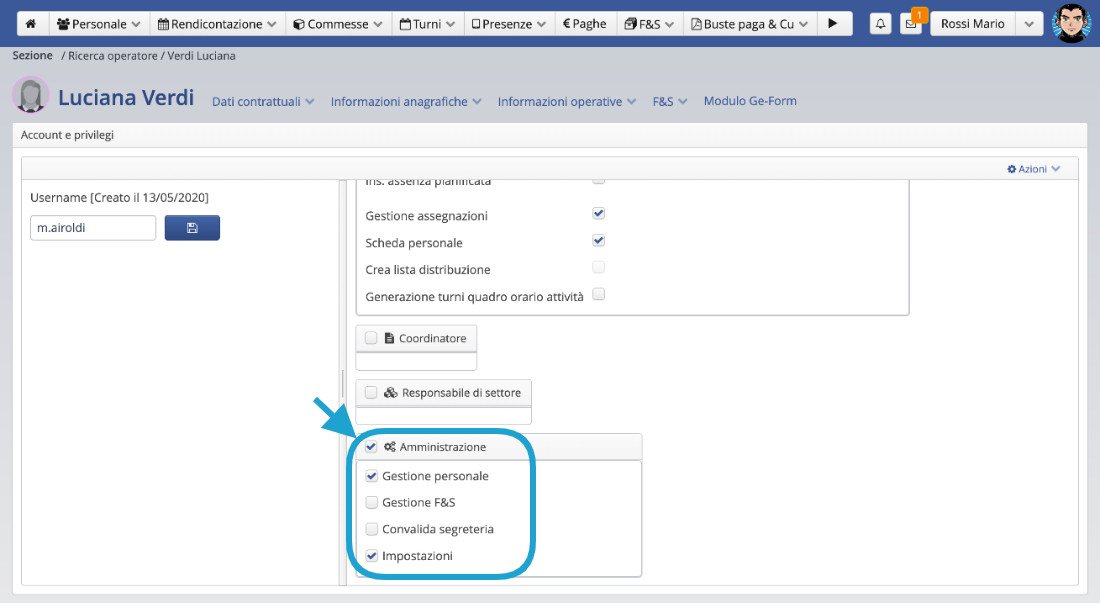Toggle the Coordinatore role checkbox

[x=371, y=338]
